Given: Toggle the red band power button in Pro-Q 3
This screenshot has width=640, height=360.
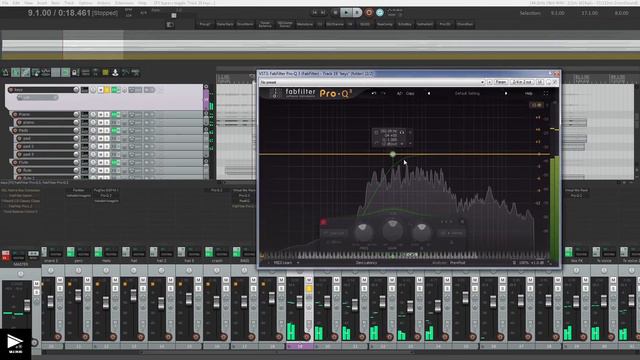Looking at the screenshot, I should click(323, 222).
